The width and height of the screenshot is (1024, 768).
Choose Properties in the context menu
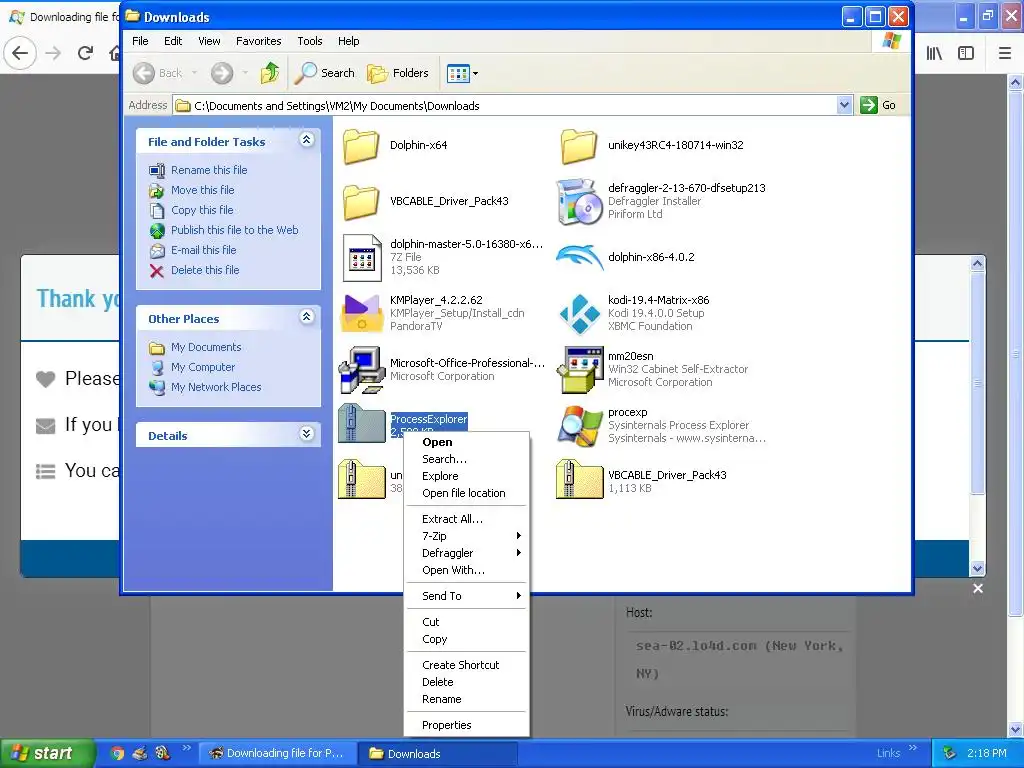point(466,725)
